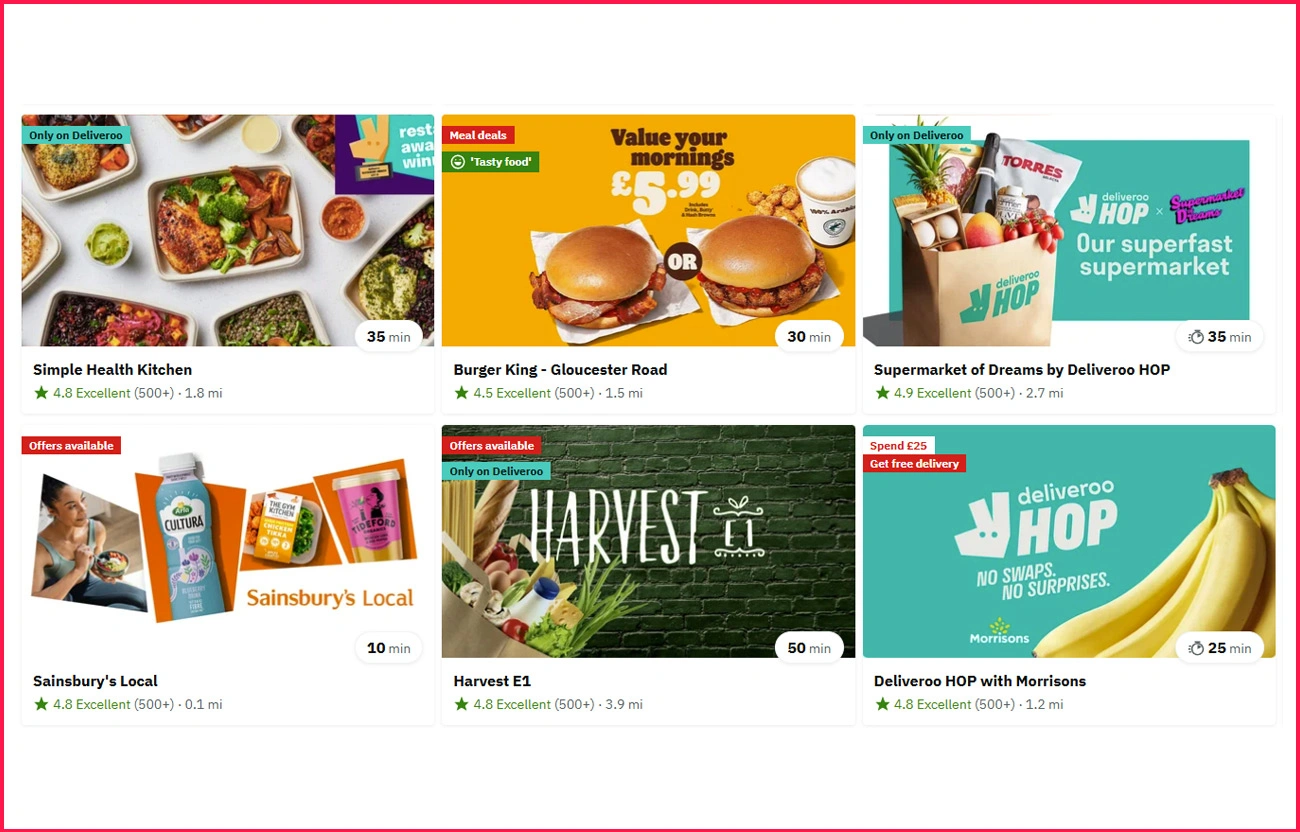The width and height of the screenshot is (1300, 832).
Task: Click the star icon under Deliveroo HOP with Morrisons
Action: click(882, 704)
